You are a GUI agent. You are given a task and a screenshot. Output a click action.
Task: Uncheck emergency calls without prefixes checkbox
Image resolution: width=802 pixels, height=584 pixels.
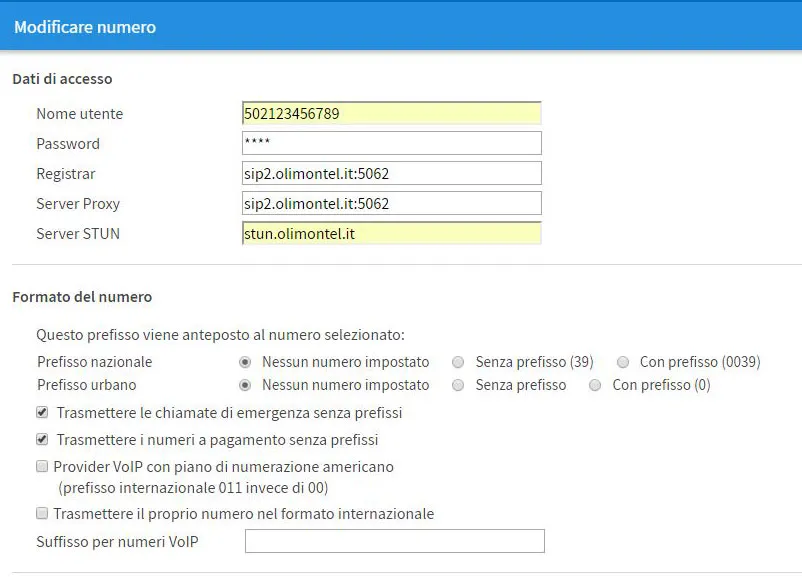coord(42,412)
